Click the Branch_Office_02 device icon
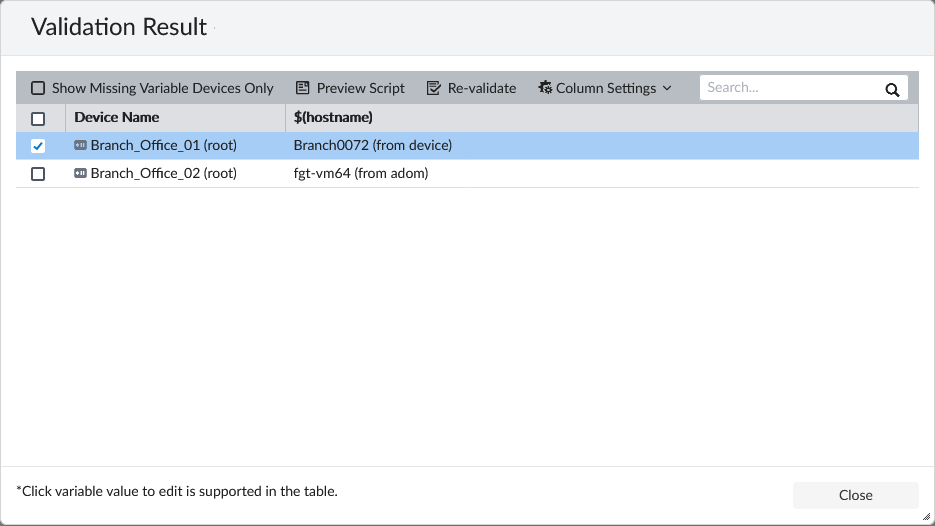 (80, 173)
